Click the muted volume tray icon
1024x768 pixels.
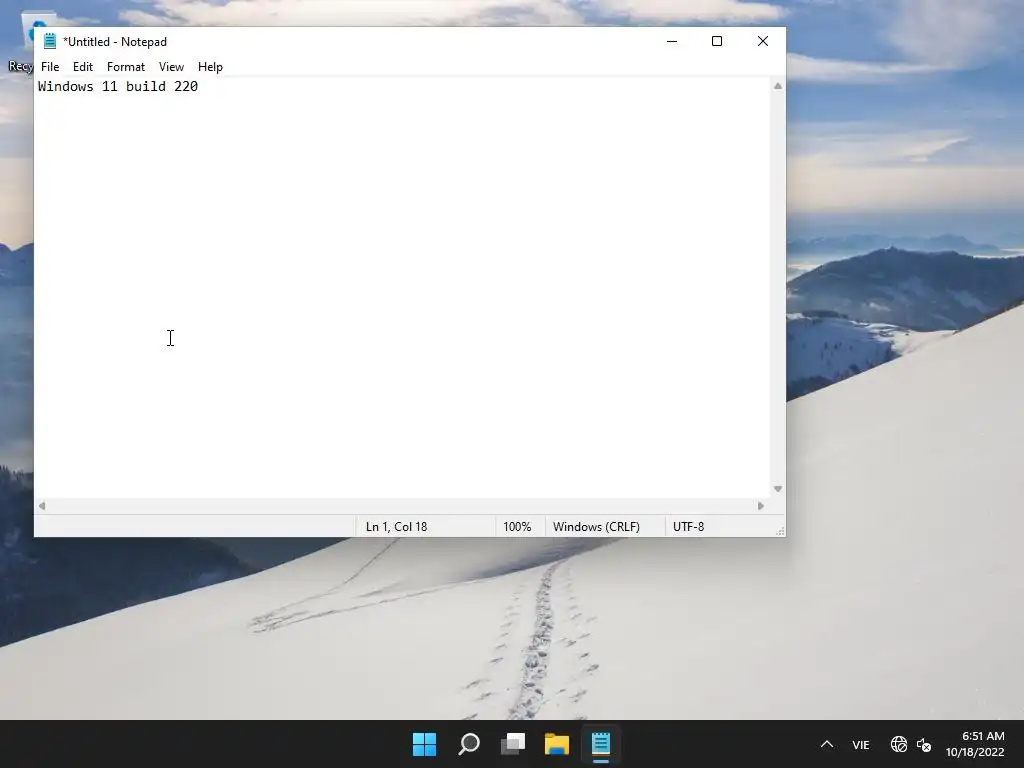[923, 744]
